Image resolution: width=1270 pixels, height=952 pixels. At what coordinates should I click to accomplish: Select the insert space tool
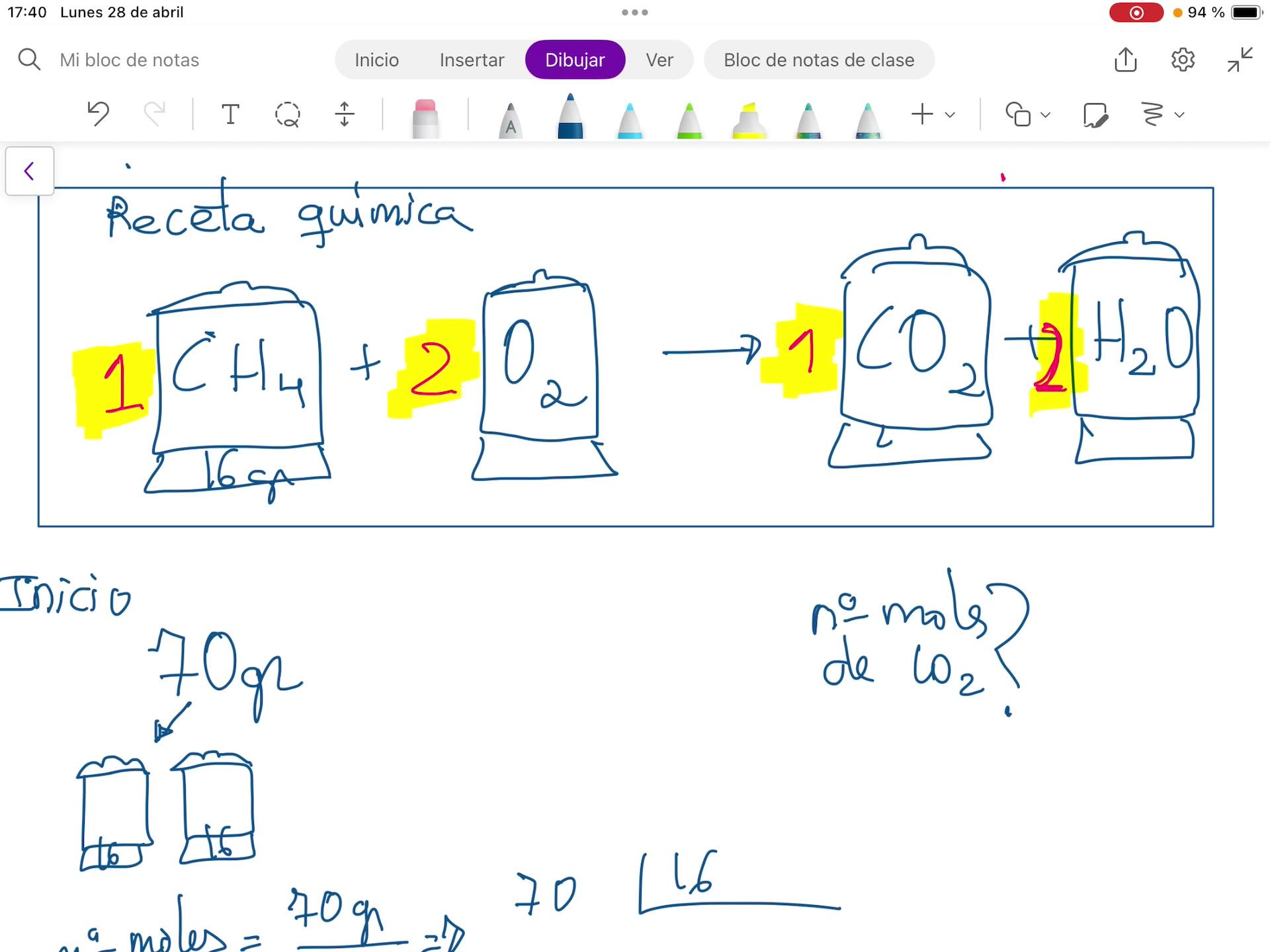(x=344, y=114)
